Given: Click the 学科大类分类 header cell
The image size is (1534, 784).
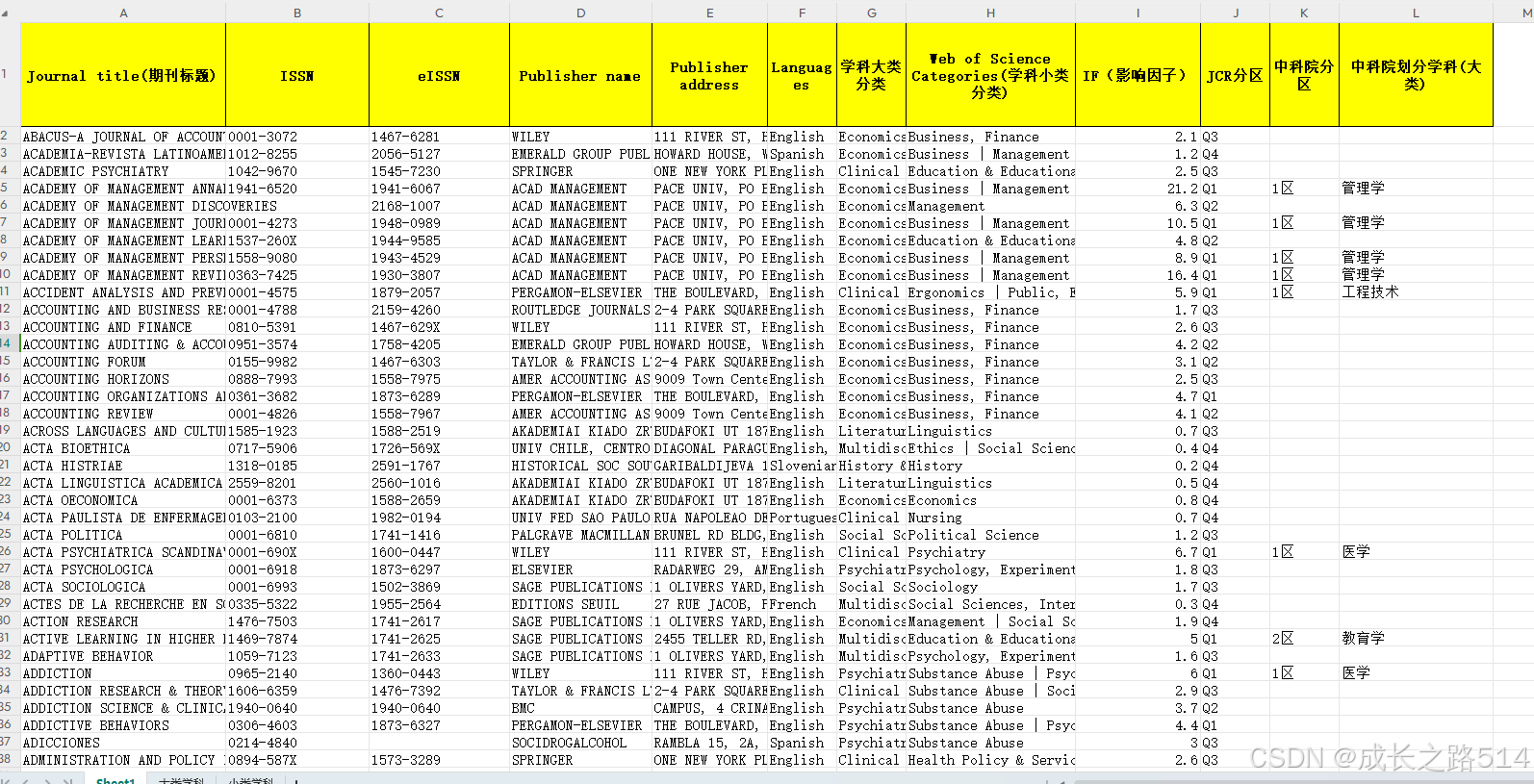Looking at the screenshot, I should [871, 75].
